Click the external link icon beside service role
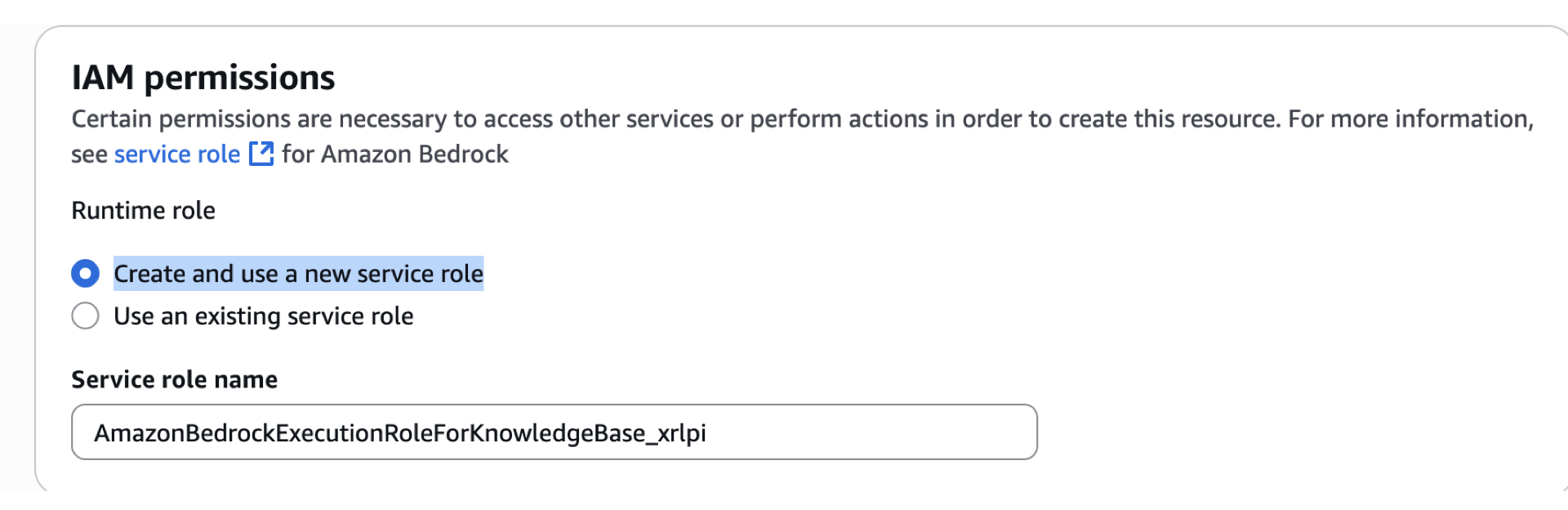Screen dimensions: 1568x510 tap(261, 154)
